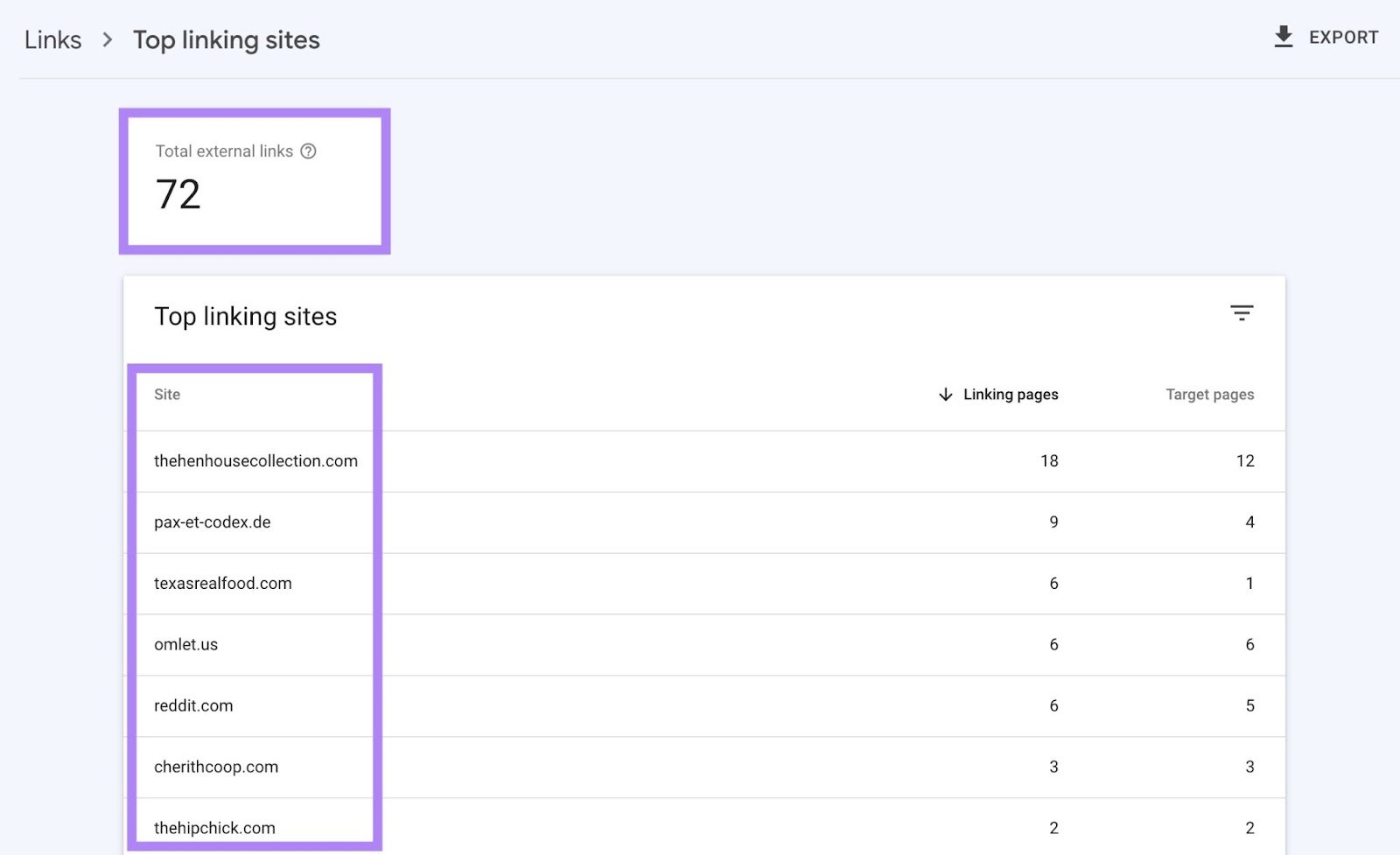This screenshot has width=1400, height=855.
Task: Toggle sort order on Linking pages column
Action: coord(1011,395)
